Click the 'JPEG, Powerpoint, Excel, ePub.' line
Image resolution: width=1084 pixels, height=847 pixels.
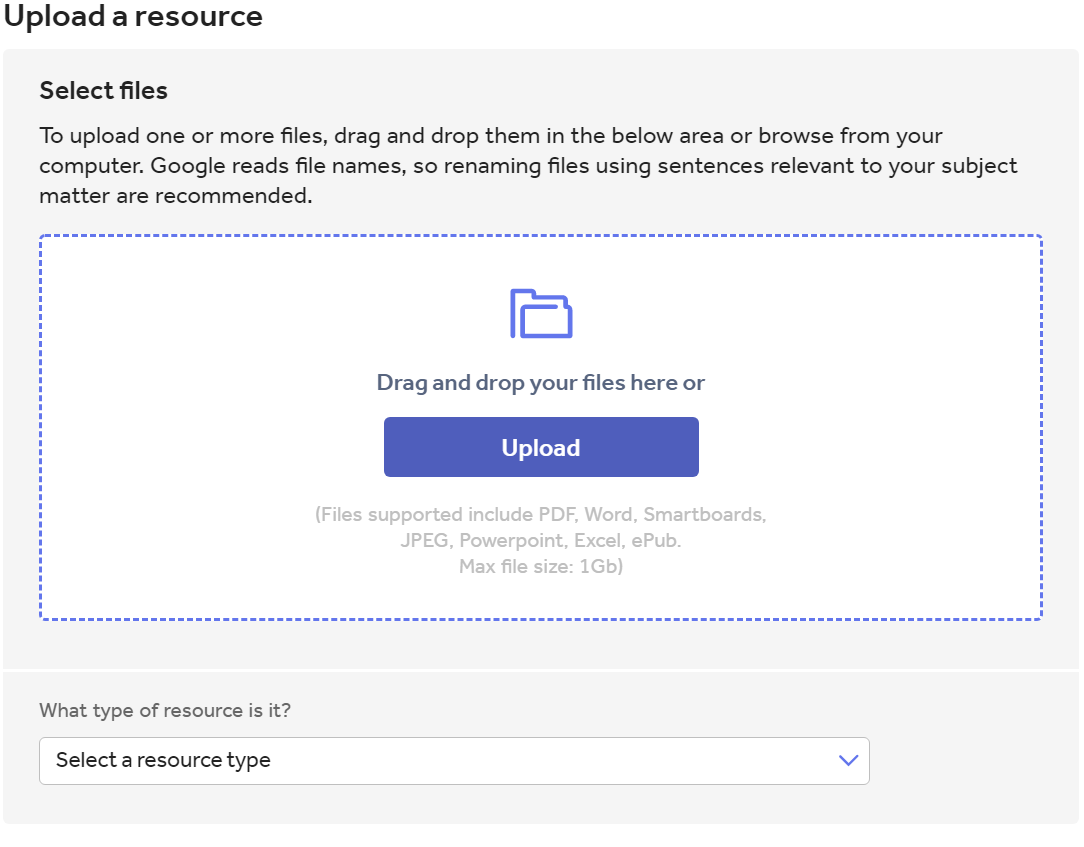coord(541,541)
